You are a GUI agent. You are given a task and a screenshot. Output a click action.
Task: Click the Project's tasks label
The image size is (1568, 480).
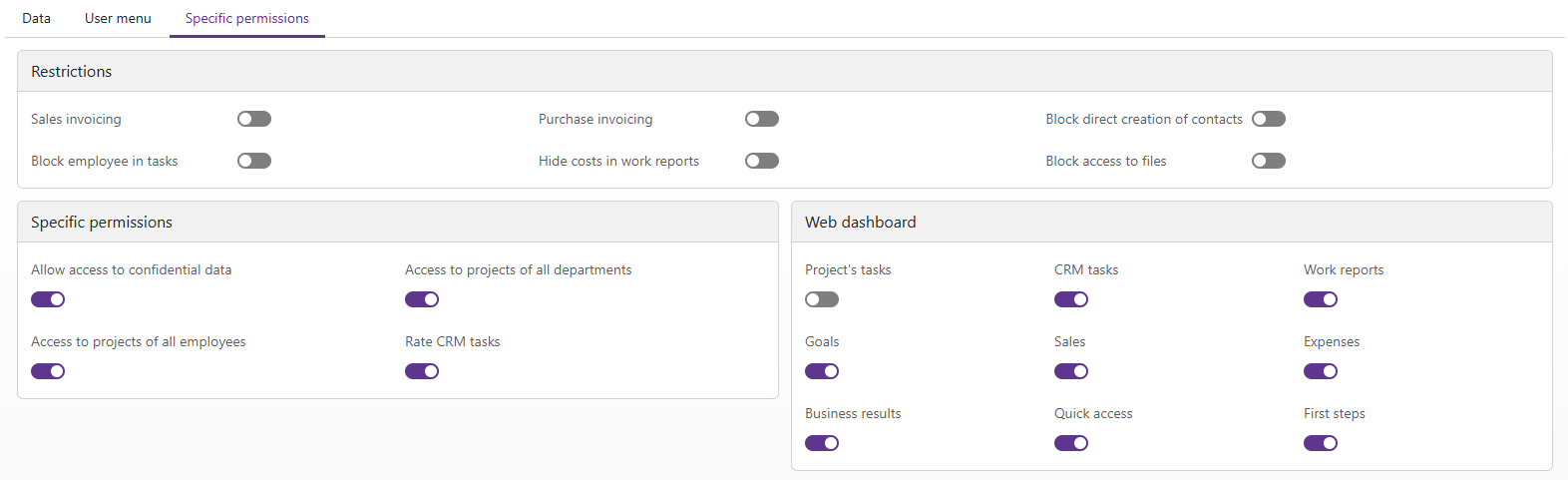click(848, 269)
